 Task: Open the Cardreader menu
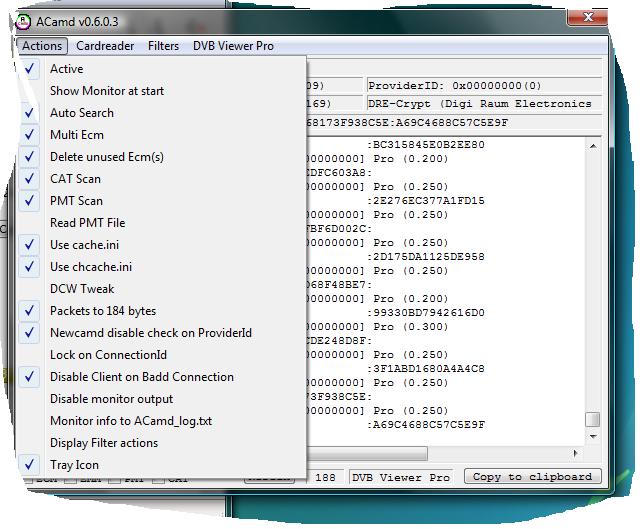(x=105, y=46)
